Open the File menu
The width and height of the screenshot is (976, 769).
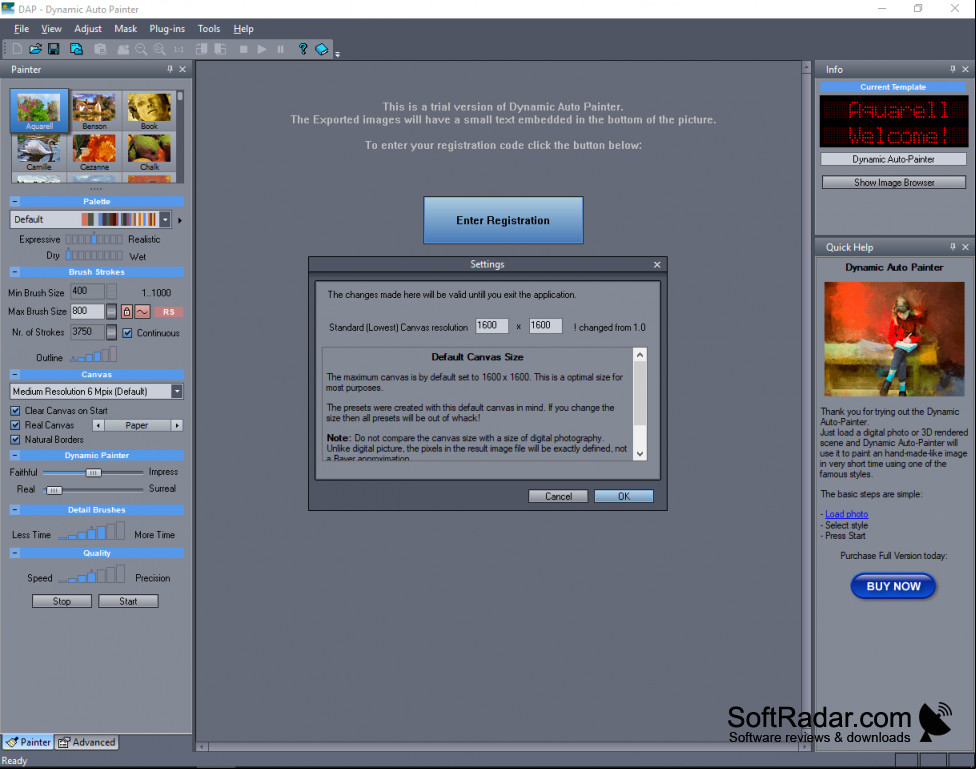coord(21,29)
